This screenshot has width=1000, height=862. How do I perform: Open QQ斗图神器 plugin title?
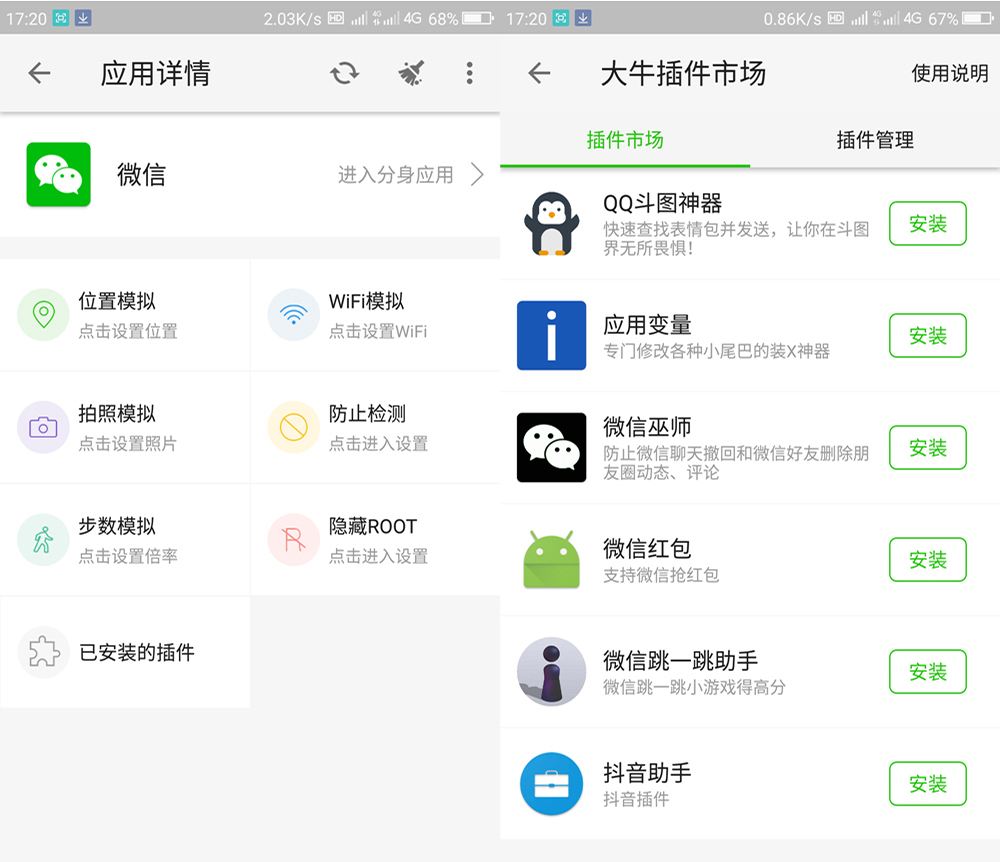tap(663, 203)
